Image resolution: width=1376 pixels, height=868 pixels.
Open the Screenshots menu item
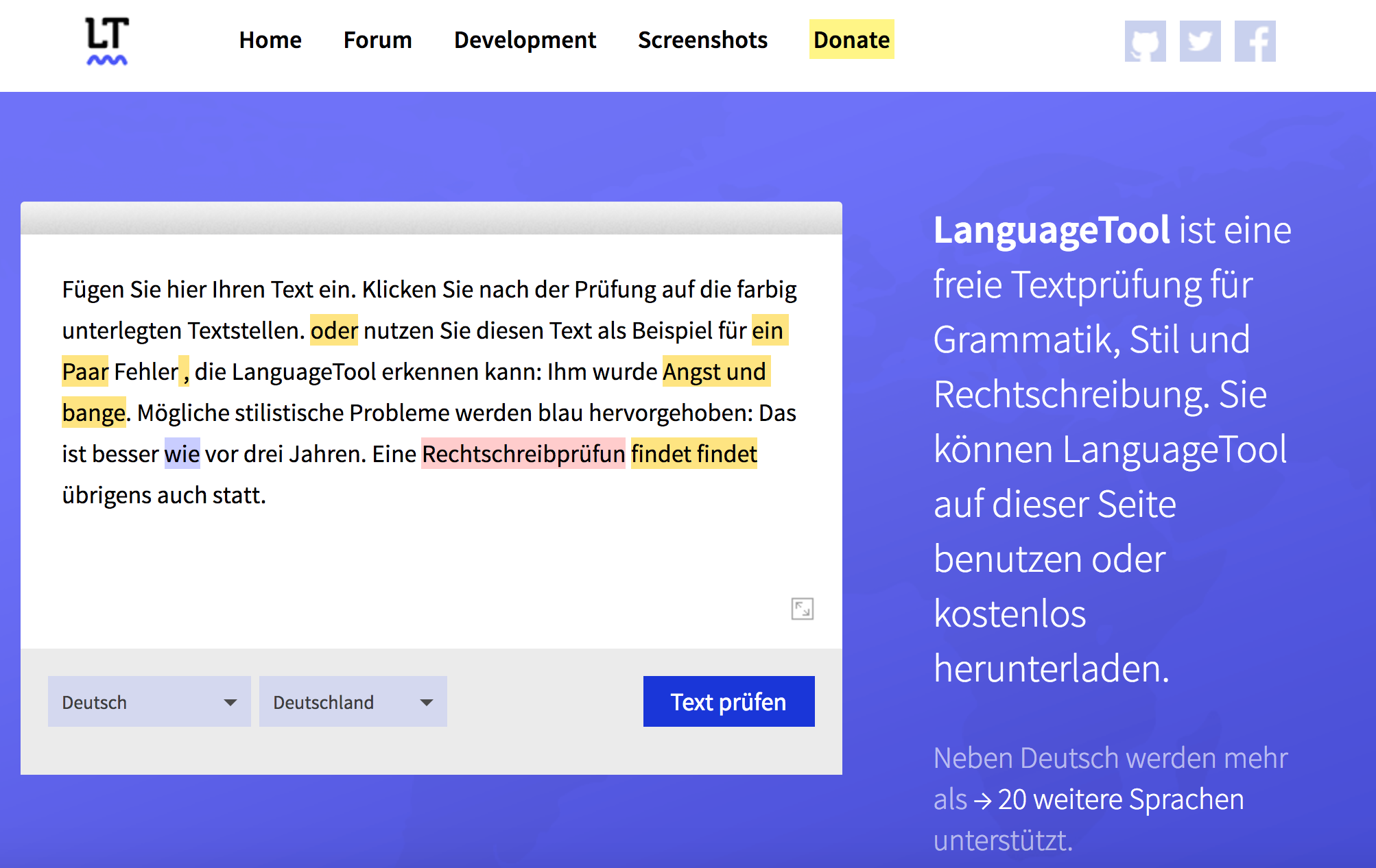coord(702,40)
